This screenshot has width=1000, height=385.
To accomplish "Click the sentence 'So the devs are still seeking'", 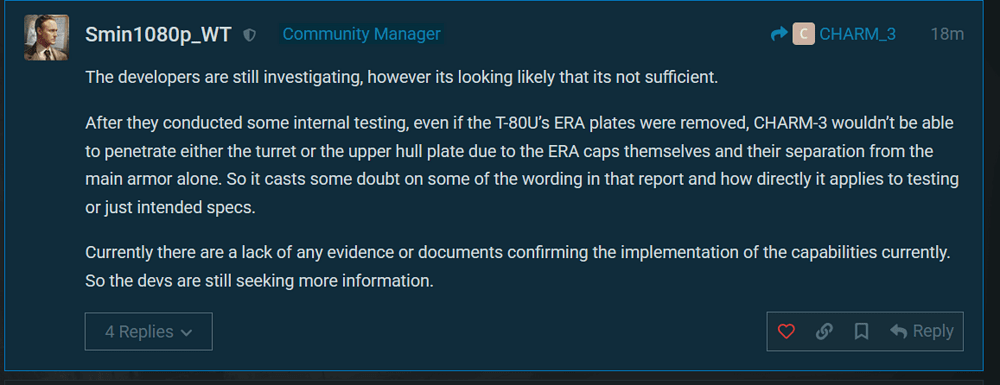I will (260, 281).
